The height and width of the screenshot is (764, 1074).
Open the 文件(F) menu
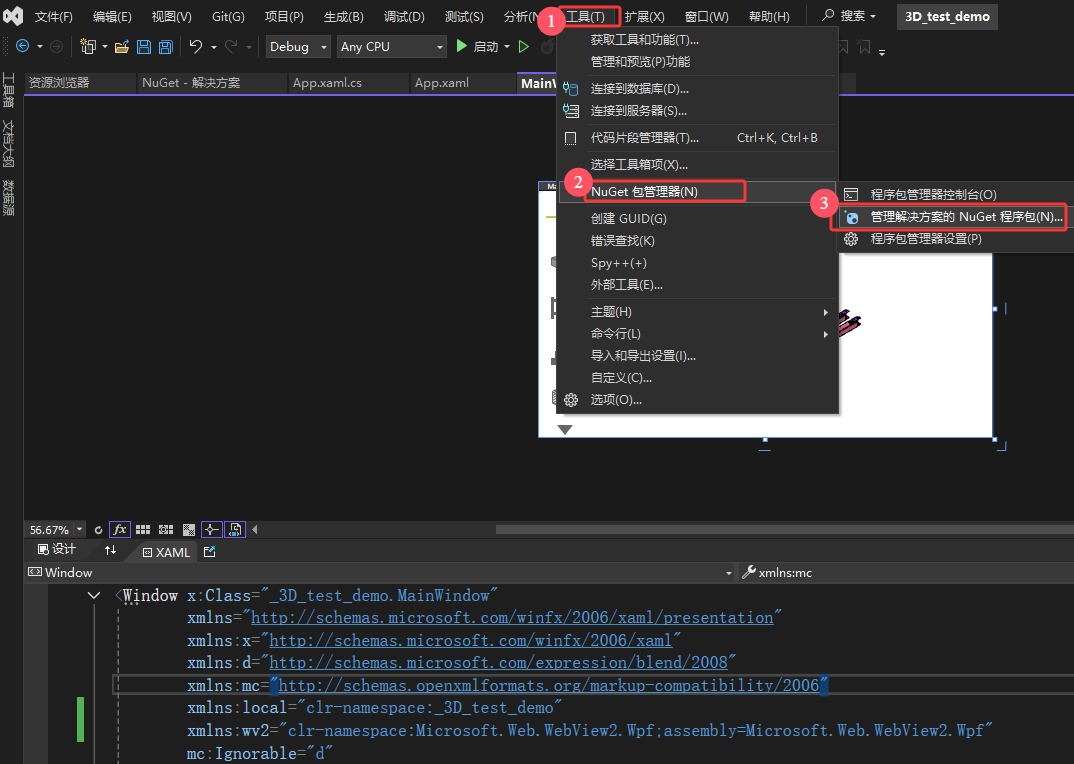tap(53, 16)
